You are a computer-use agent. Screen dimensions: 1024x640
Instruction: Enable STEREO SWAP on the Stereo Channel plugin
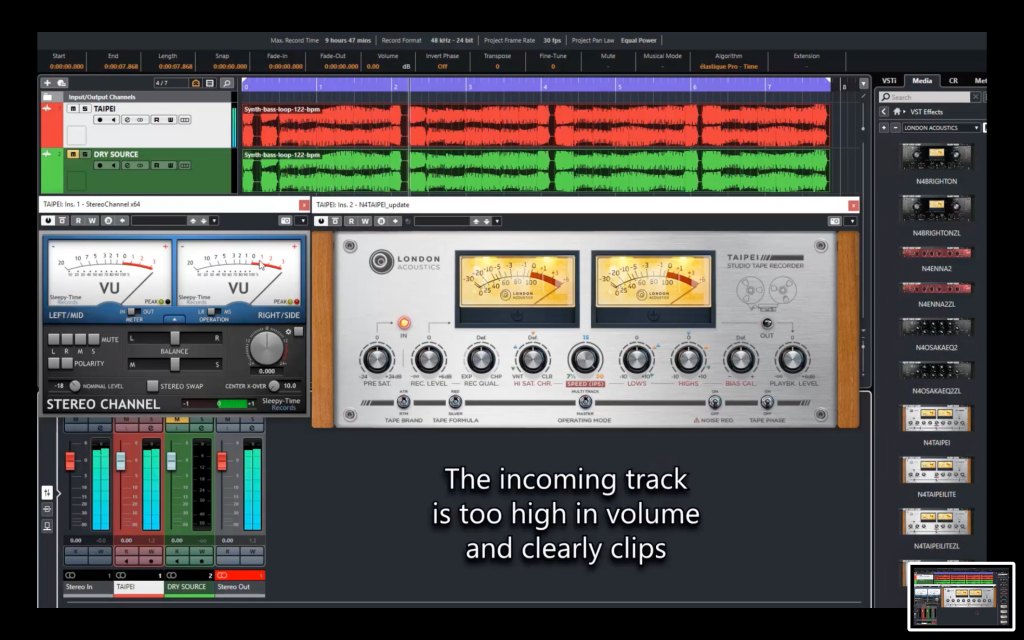pyautogui.click(x=153, y=386)
